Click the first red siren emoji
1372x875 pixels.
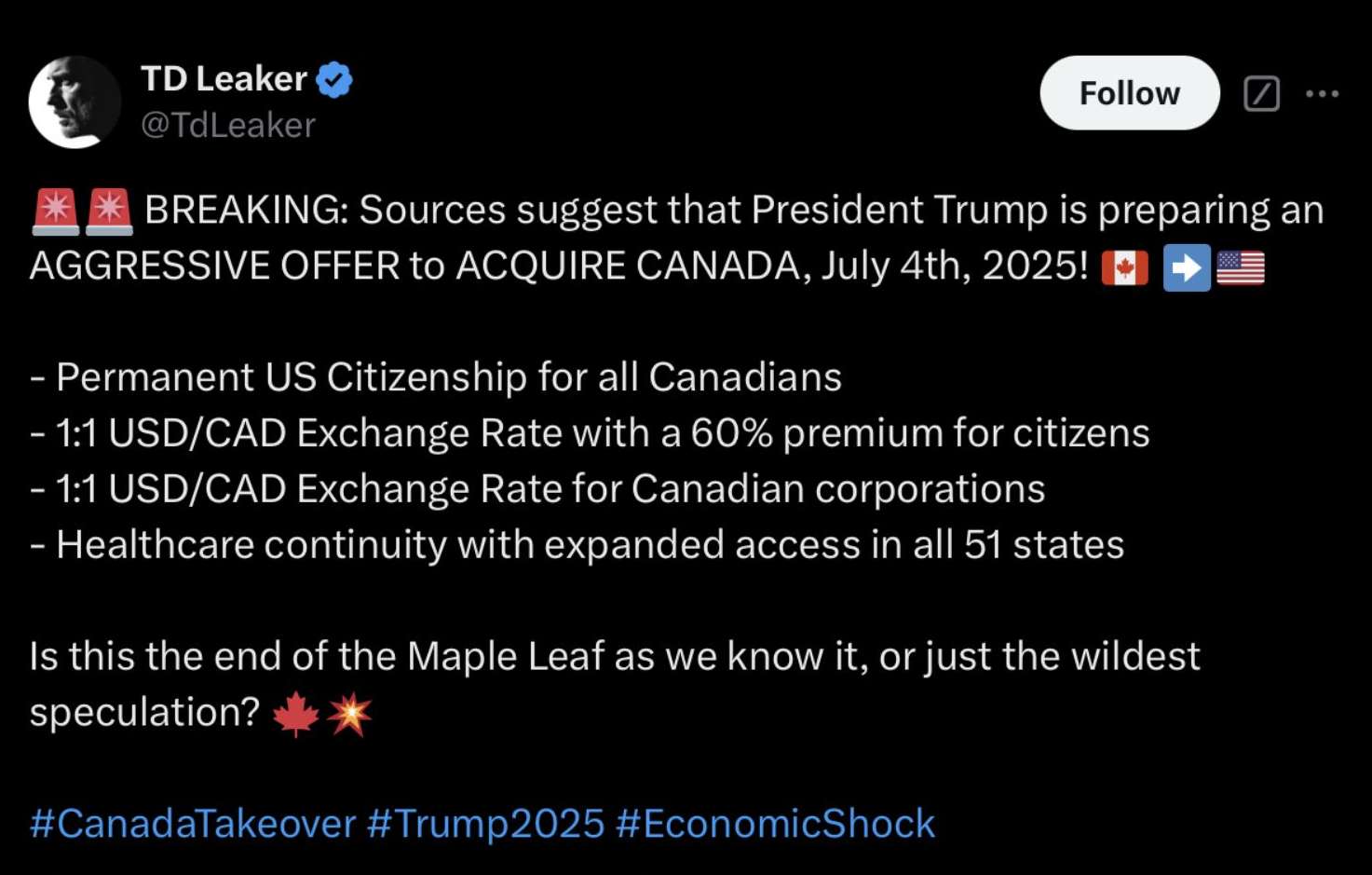55,211
